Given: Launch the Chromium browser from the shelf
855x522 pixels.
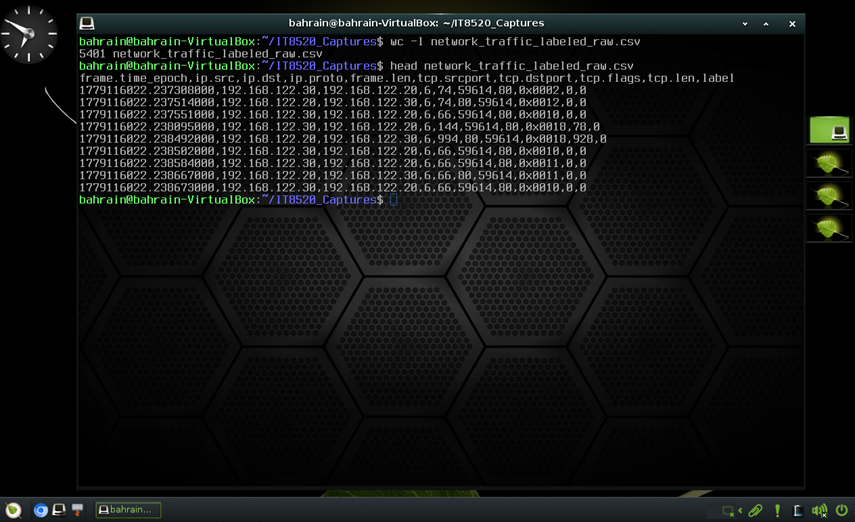Looking at the screenshot, I should 40,510.
